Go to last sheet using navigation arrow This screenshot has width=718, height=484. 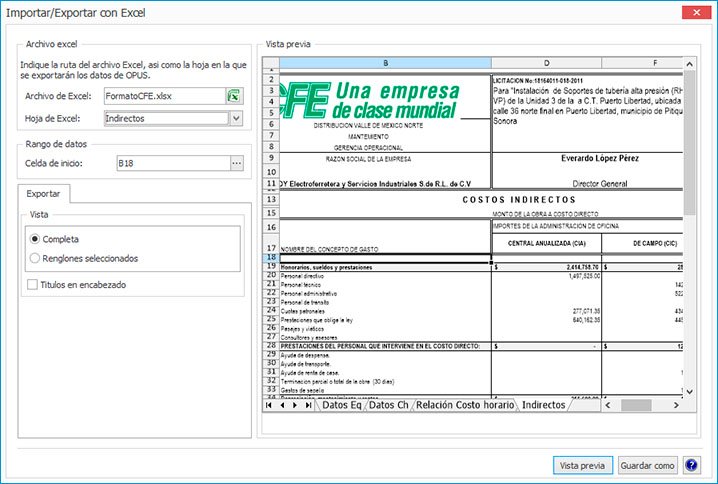[307, 406]
